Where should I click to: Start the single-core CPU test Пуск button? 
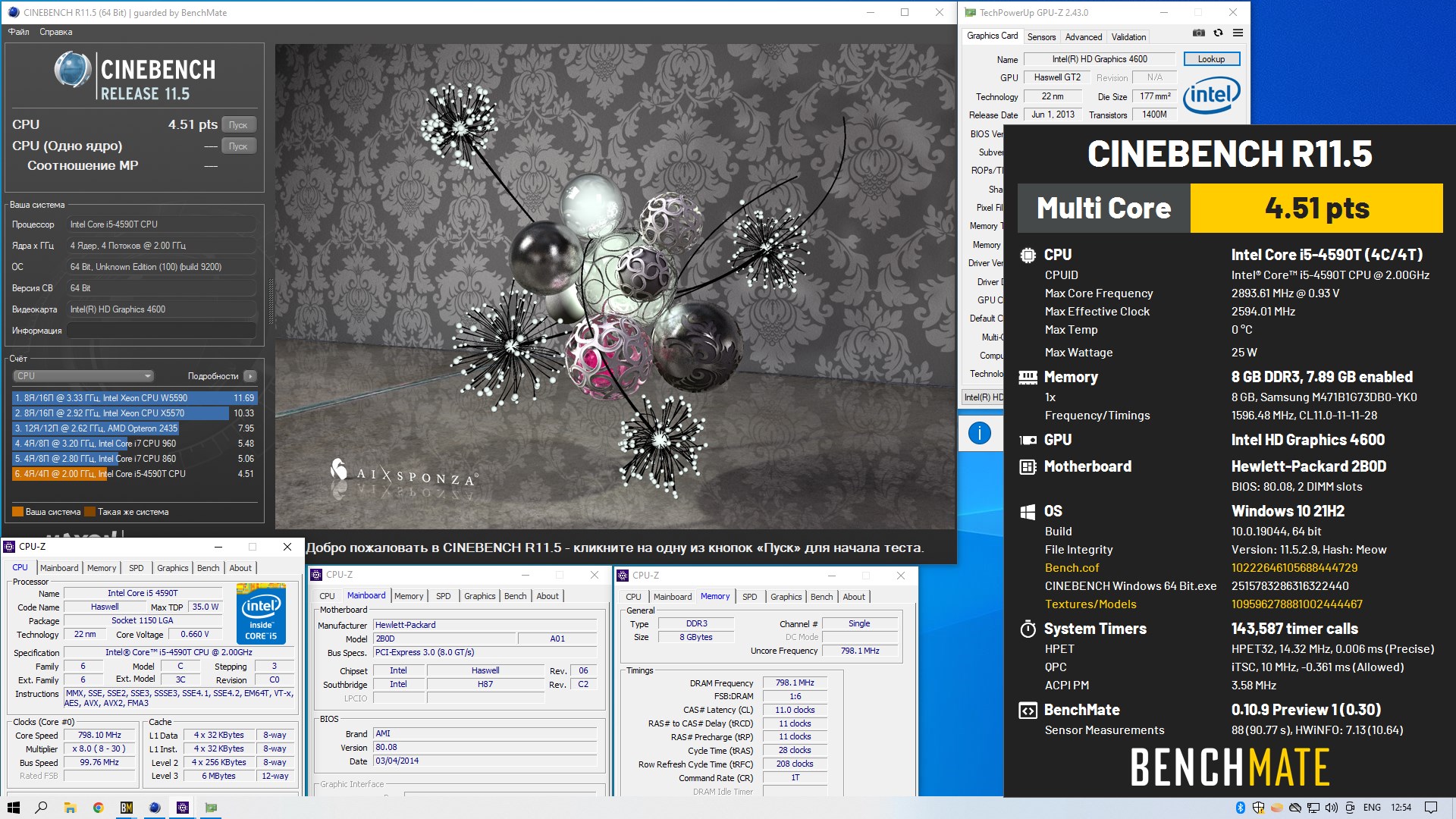[238, 146]
